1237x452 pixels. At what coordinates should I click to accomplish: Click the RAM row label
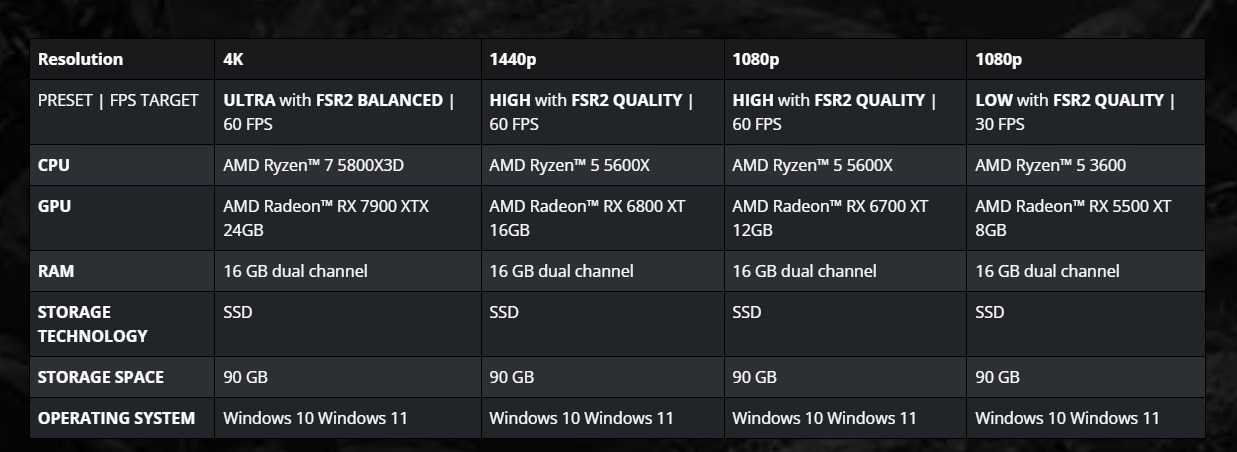(56, 271)
